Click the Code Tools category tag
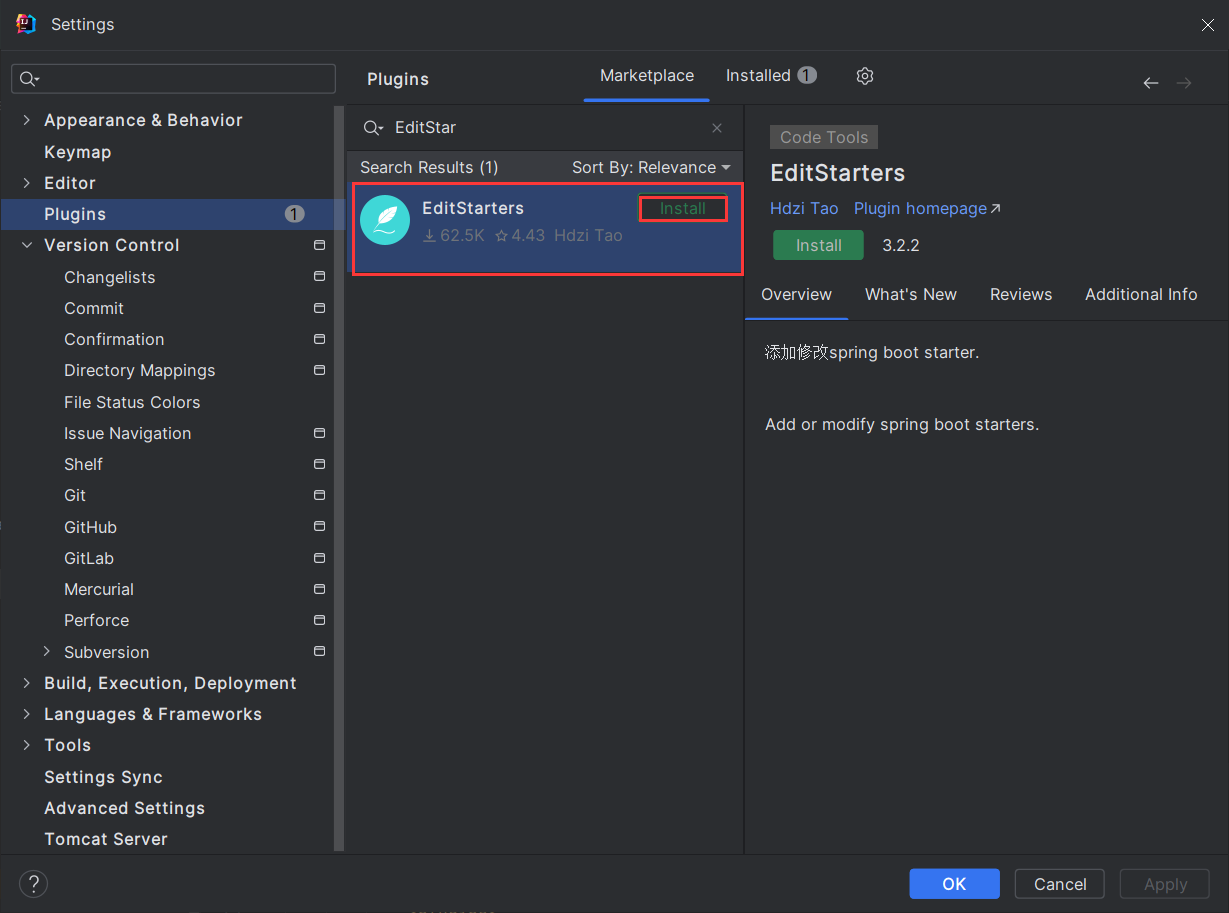 (824, 138)
